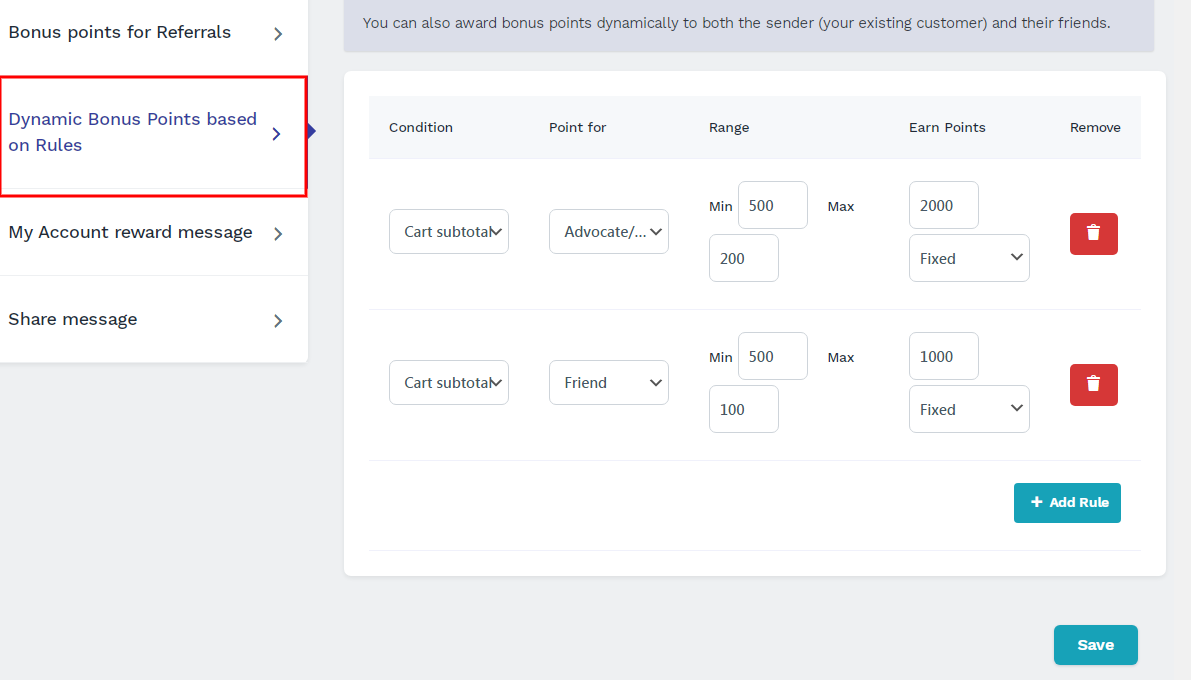
Task: Open Fixed type dropdown under 1000 points
Action: [x=969, y=409]
